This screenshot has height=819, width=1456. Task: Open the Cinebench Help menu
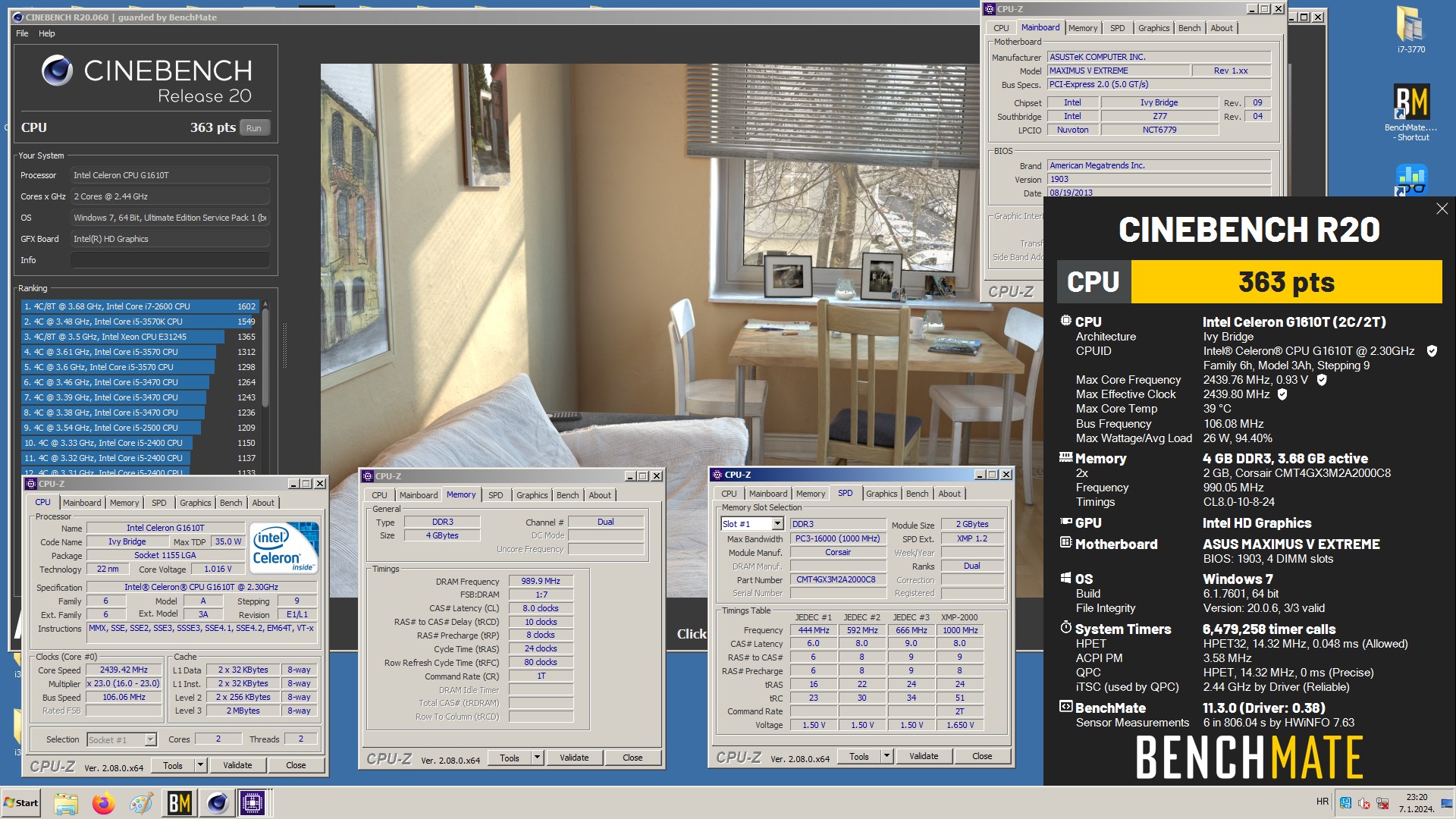click(47, 33)
